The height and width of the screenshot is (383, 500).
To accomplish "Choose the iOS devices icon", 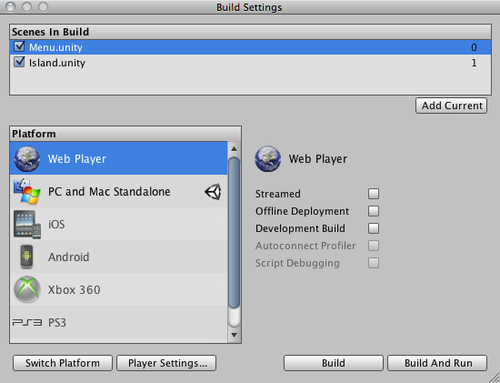I will click(27, 224).
